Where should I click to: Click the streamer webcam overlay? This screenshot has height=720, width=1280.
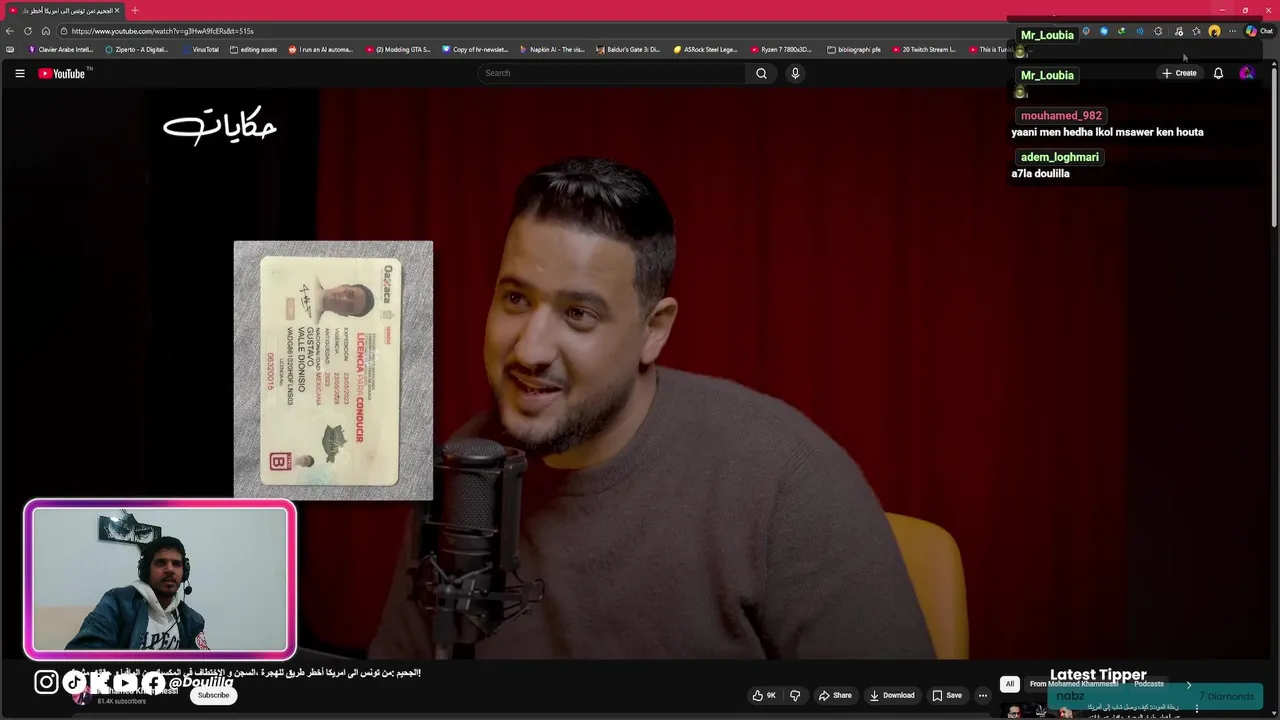160,580
